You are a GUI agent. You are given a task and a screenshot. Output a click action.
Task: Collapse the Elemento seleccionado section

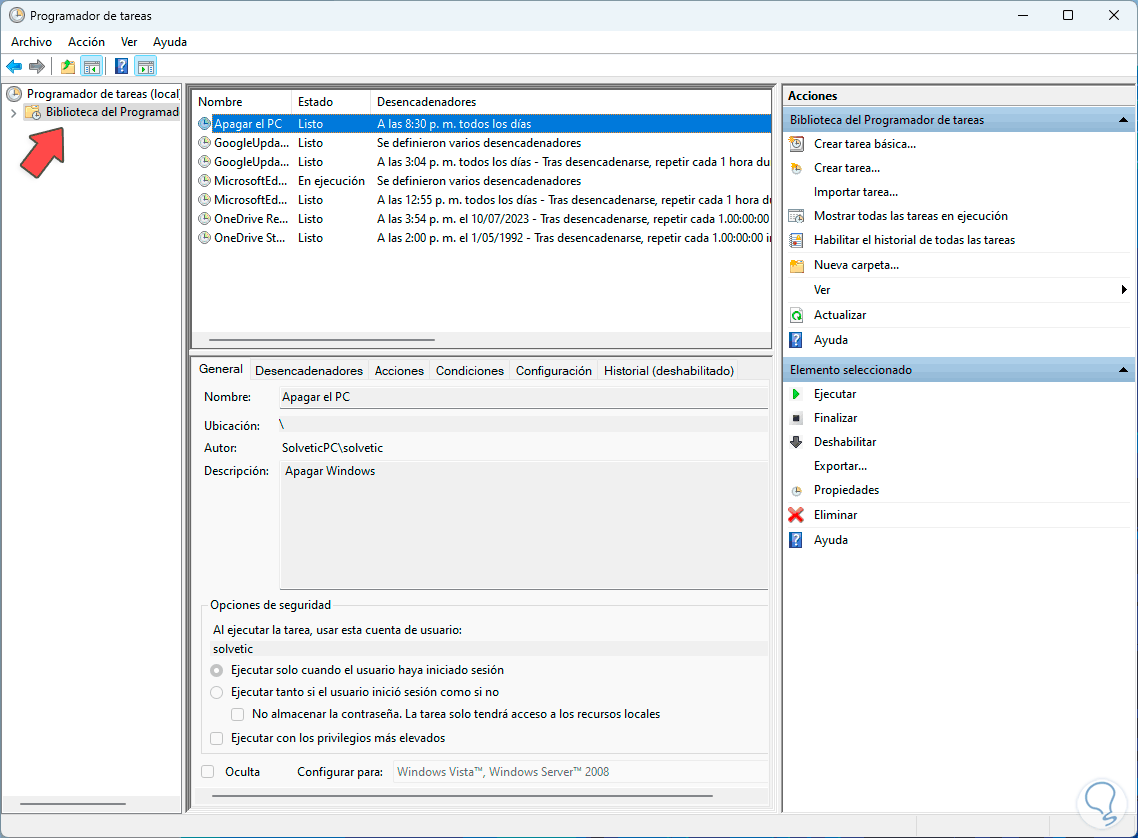click(x=1123, y=370)
